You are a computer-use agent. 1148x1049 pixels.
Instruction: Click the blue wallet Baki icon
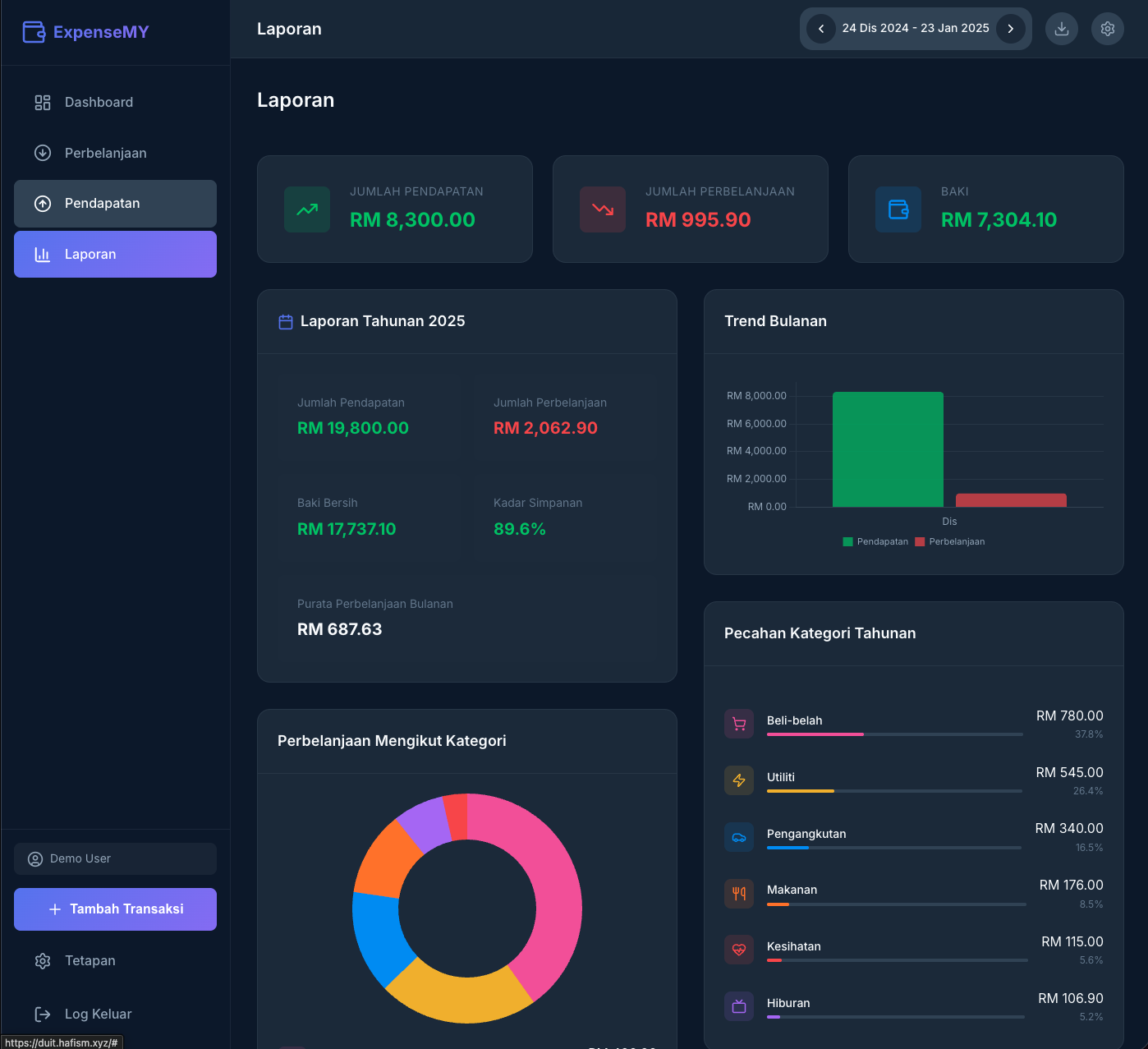[898, 209]
